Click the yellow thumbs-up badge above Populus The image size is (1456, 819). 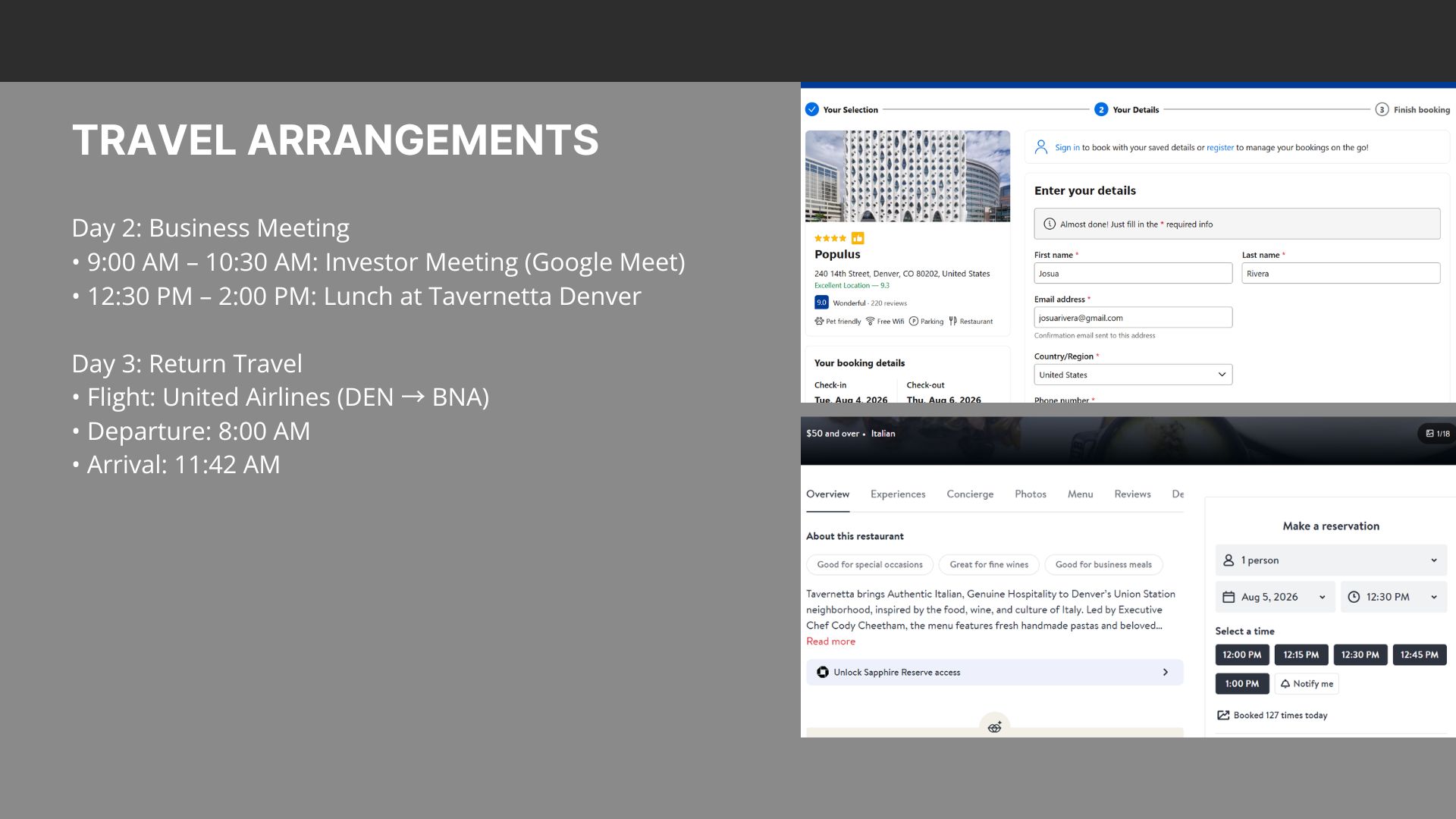[858, 238]
